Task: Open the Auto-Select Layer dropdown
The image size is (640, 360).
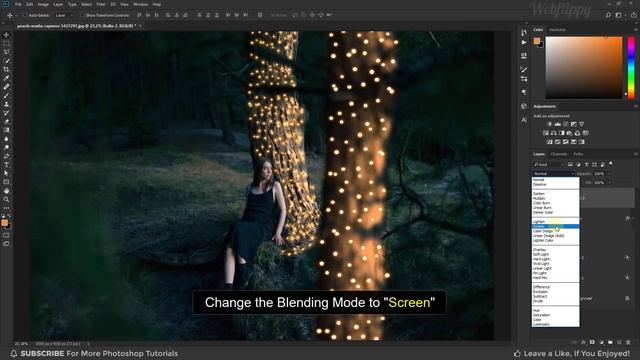Action: coord(64,15)
